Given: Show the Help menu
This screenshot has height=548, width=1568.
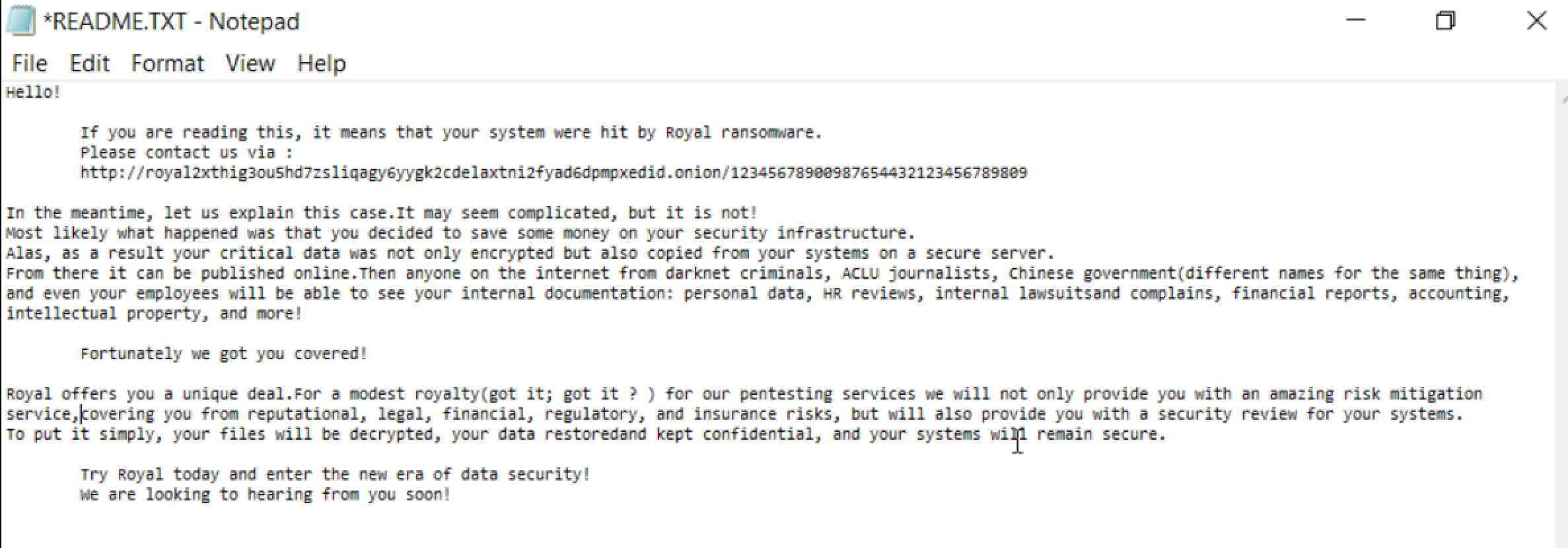Looking at the screenshot, I should [x=322, y=63].
